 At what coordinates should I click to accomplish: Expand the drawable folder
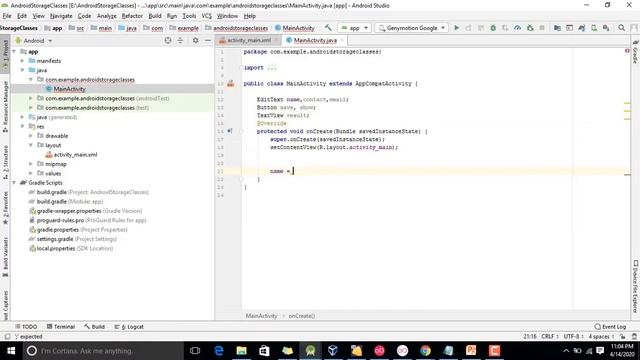click(31, 136)
